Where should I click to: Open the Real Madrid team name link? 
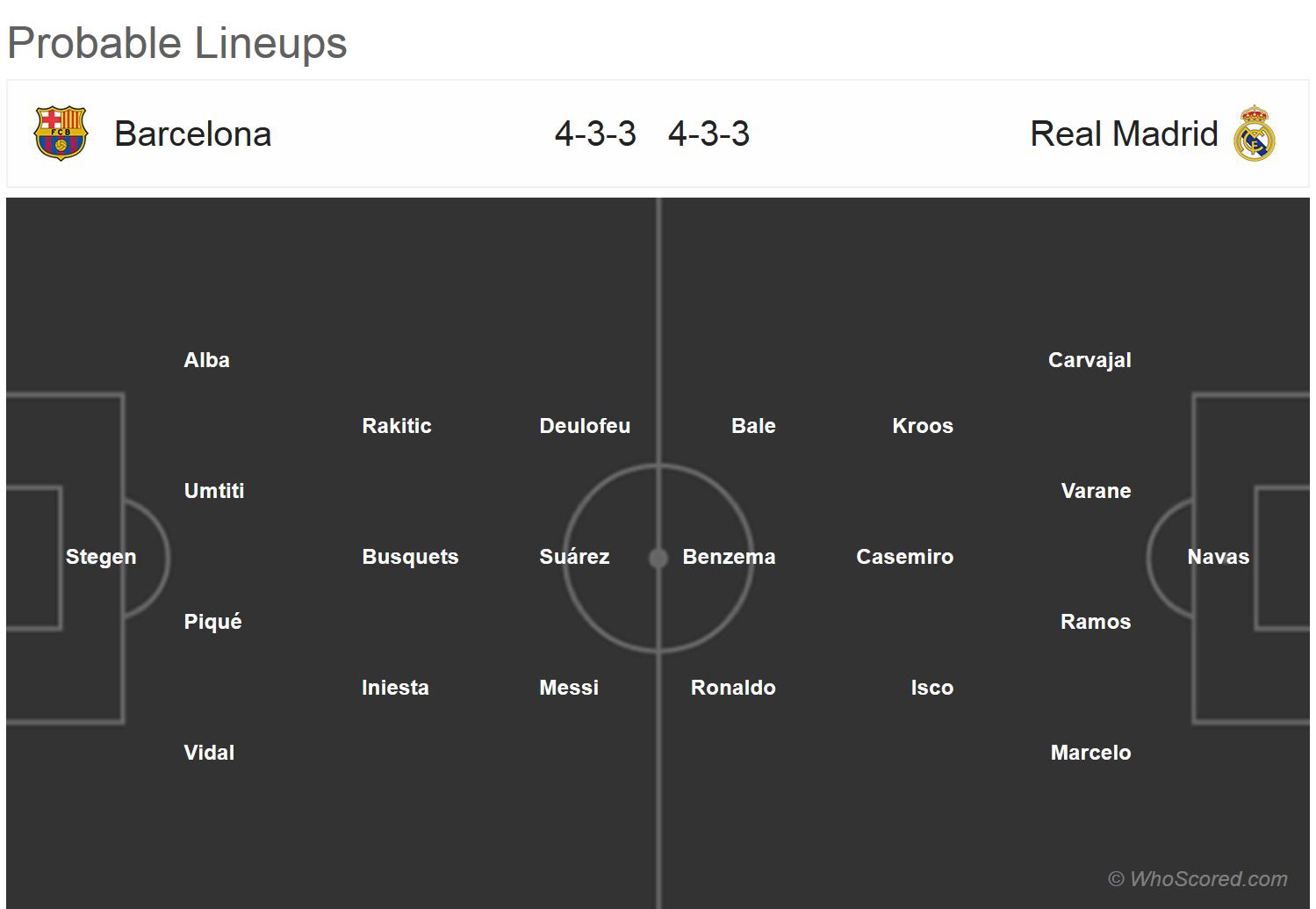pyautogui.click(x=1123, y=133)
